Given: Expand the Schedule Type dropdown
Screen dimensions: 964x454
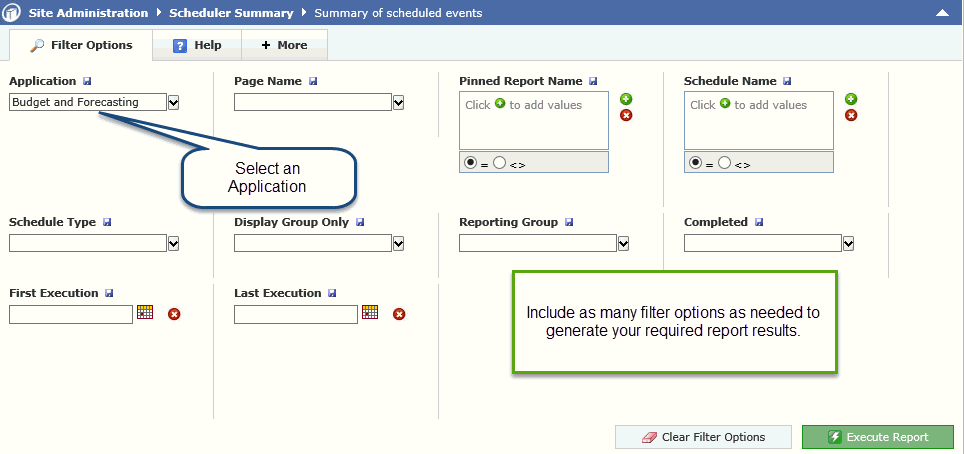Looking at the screenshot, I should [x=174, y=243].
